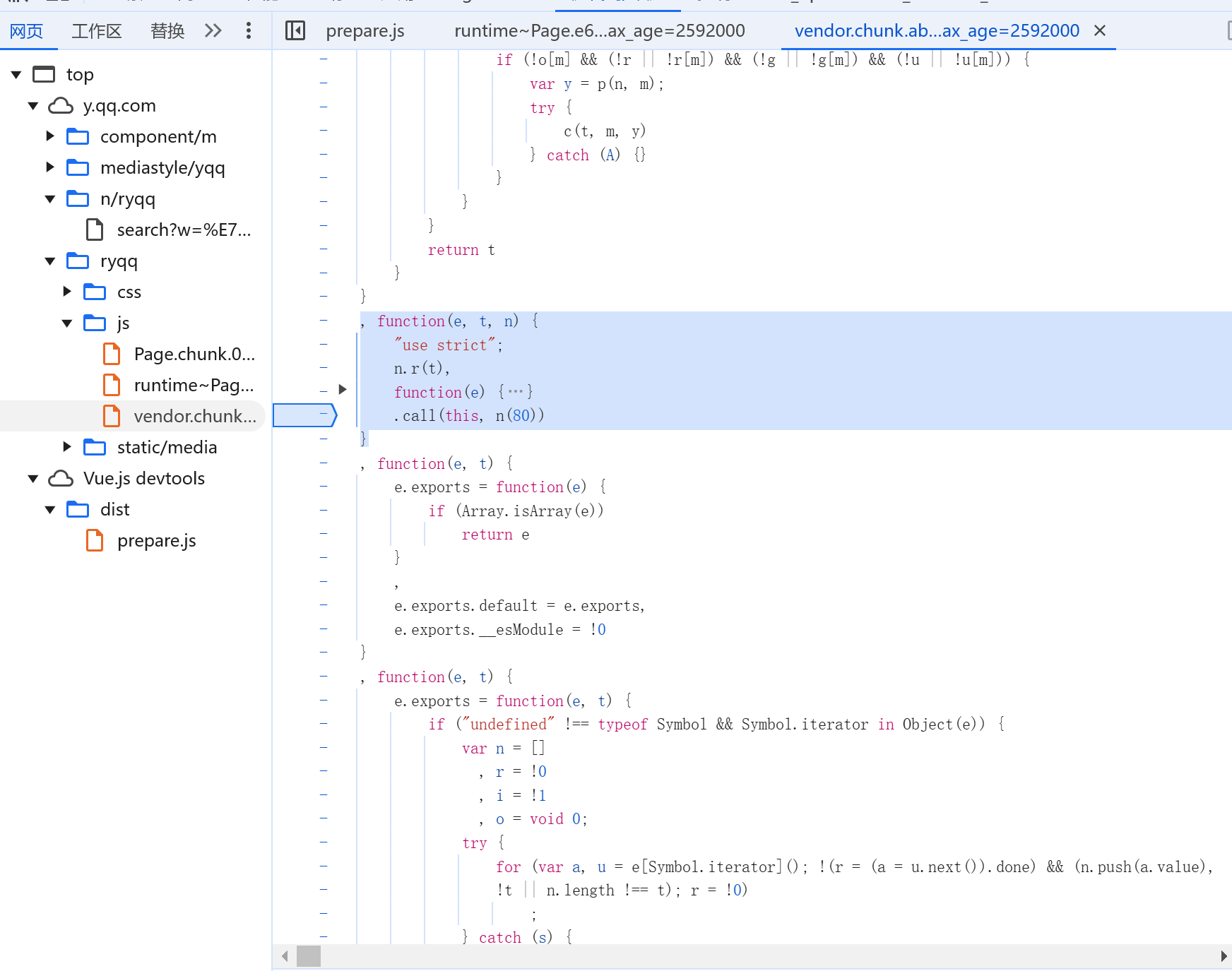This screenshot has width=1232, height=971.
Task: Select the vendor.chunk editor tab
Action: tap(937, 31)
